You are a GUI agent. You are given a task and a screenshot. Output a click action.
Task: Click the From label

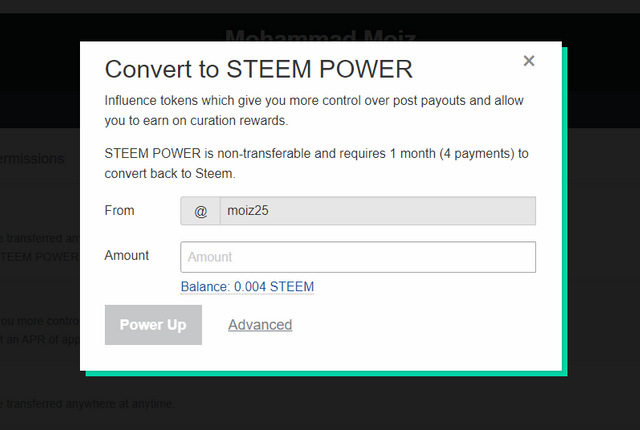[x=119, y=210]
